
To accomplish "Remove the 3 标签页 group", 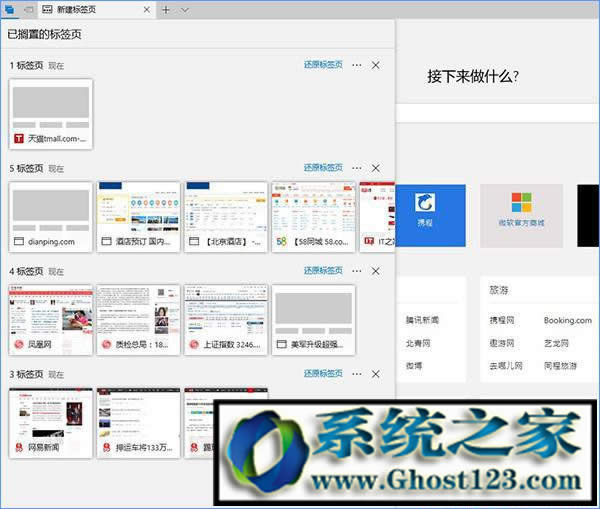I will coord(376,374).
